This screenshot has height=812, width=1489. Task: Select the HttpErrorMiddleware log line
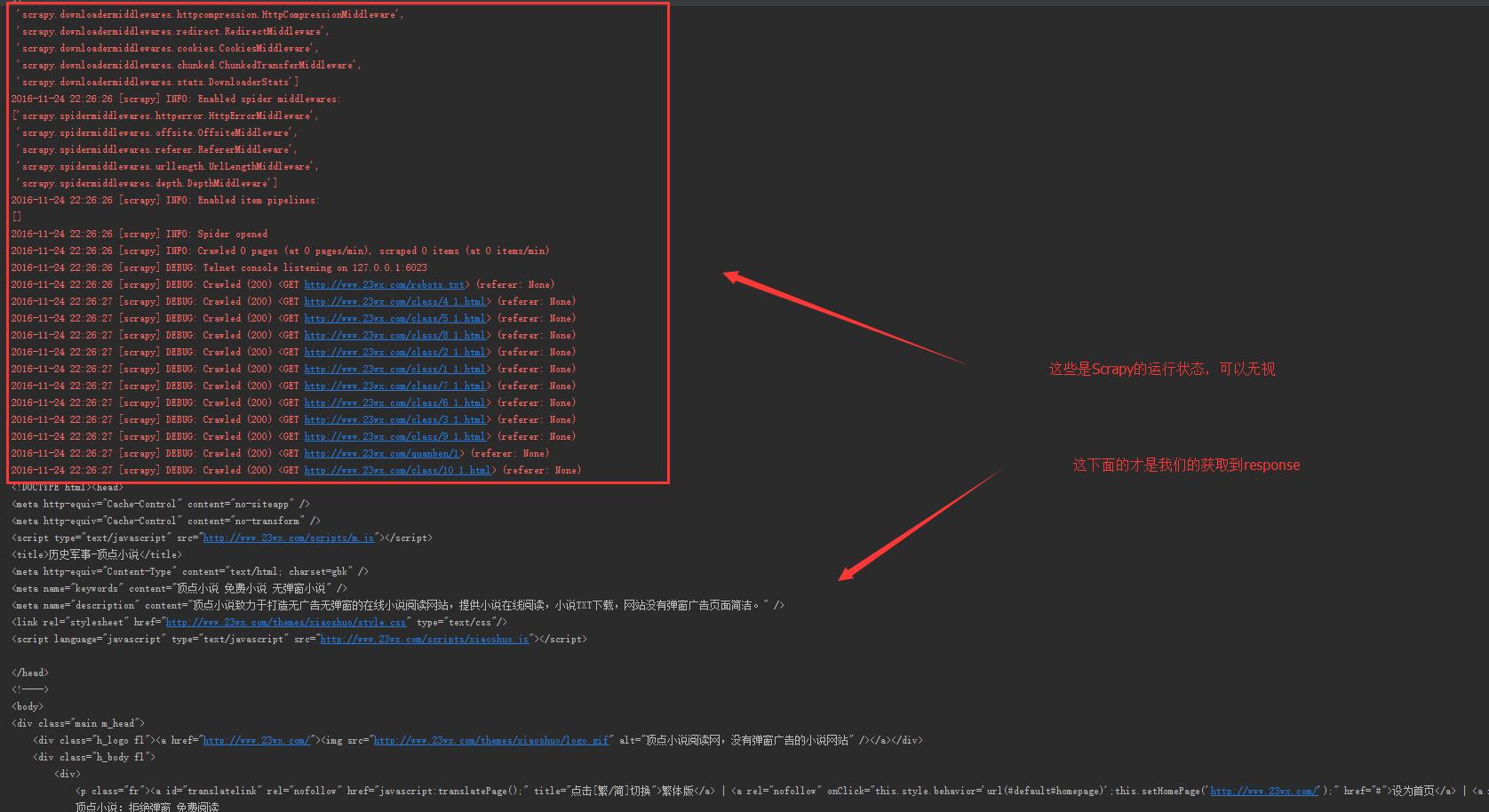pos(165,115)
